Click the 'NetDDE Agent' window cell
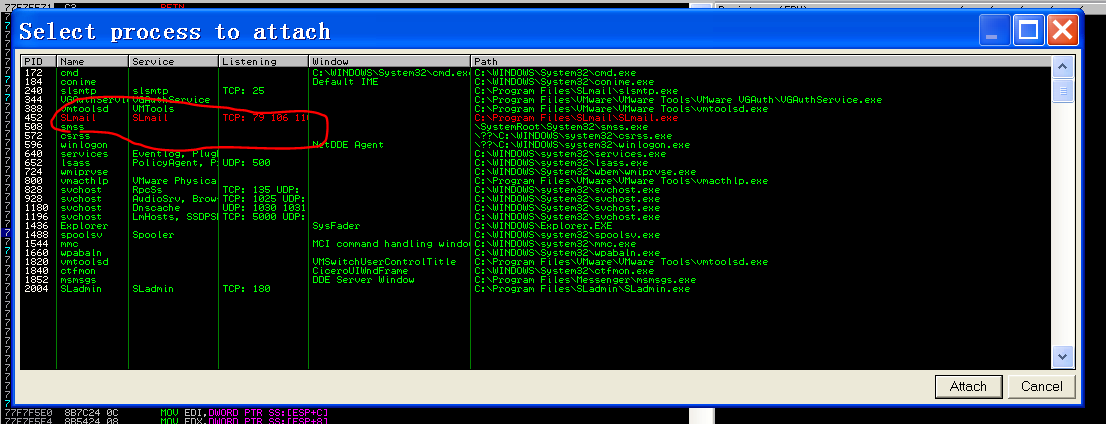 pos(348,145)
